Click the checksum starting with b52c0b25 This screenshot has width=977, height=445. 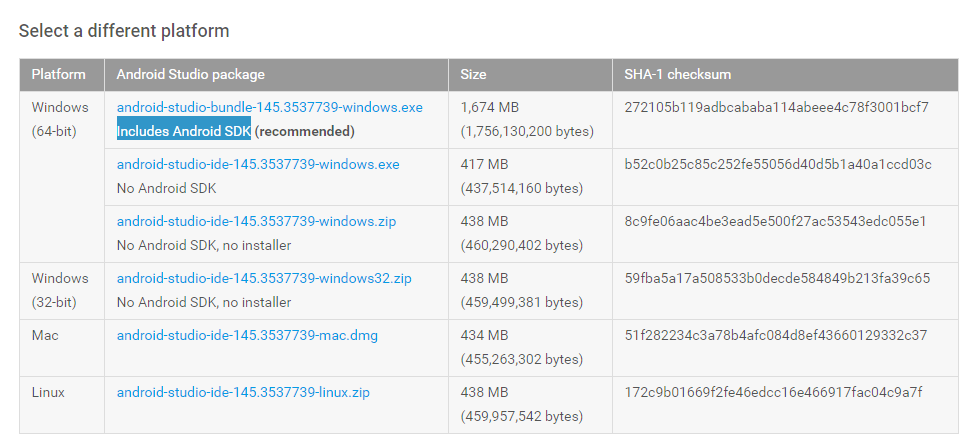pyautogui.click(x=778, y=164)
